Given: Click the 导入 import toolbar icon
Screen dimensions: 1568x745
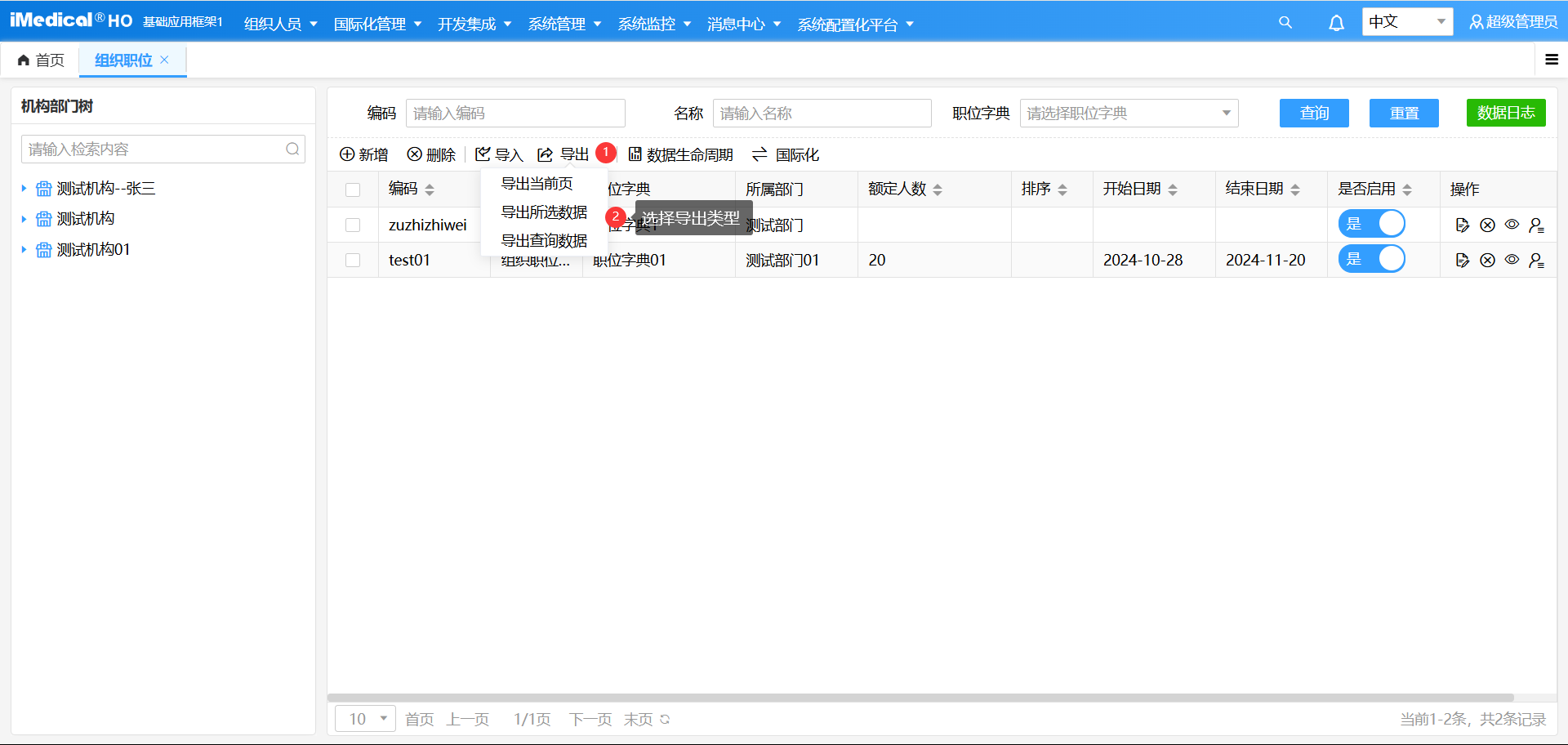Looking at the screenshot, I should pos(498,154).
